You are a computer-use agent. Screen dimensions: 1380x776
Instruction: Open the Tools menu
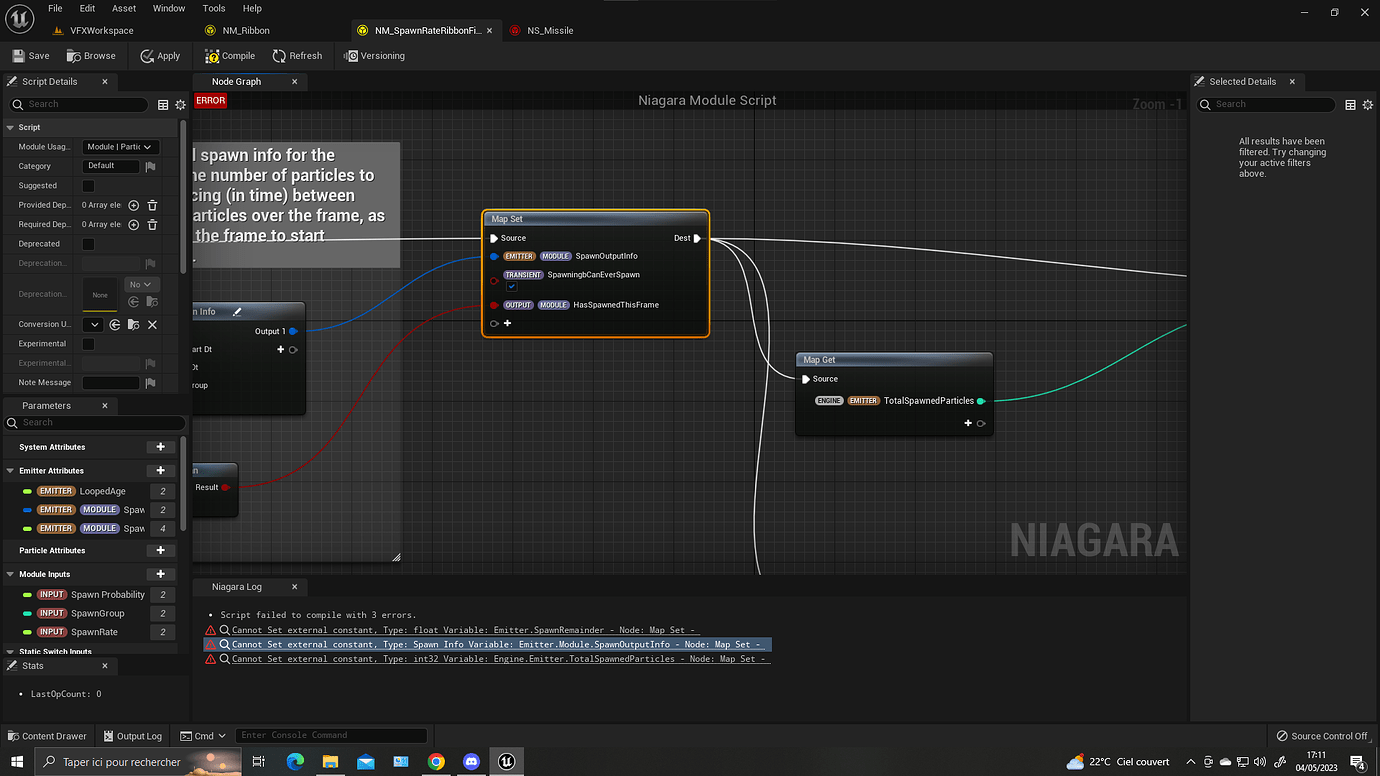tap(213, 8)
